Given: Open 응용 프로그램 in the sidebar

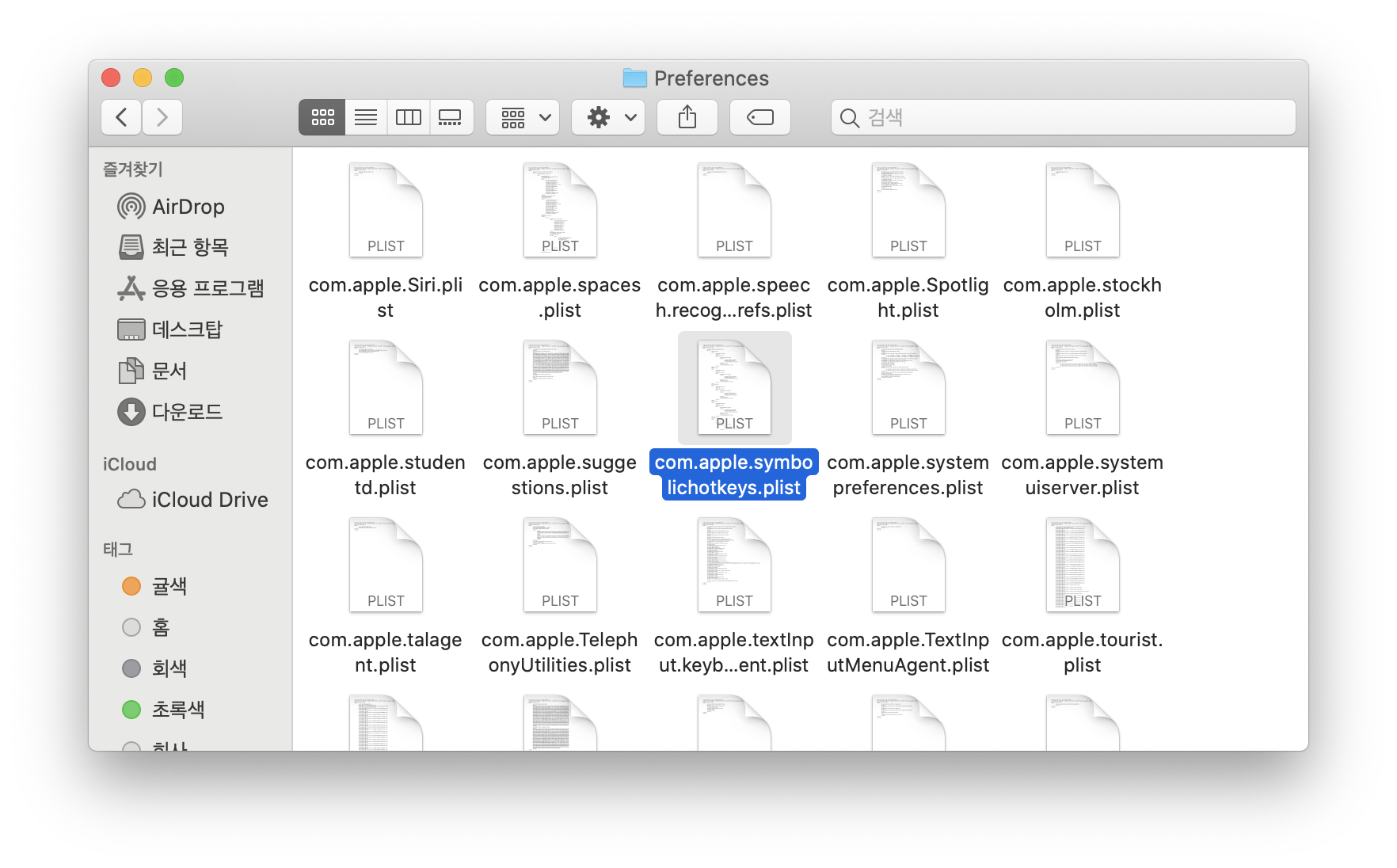Looking at the screenshot, I should [190, 288].
